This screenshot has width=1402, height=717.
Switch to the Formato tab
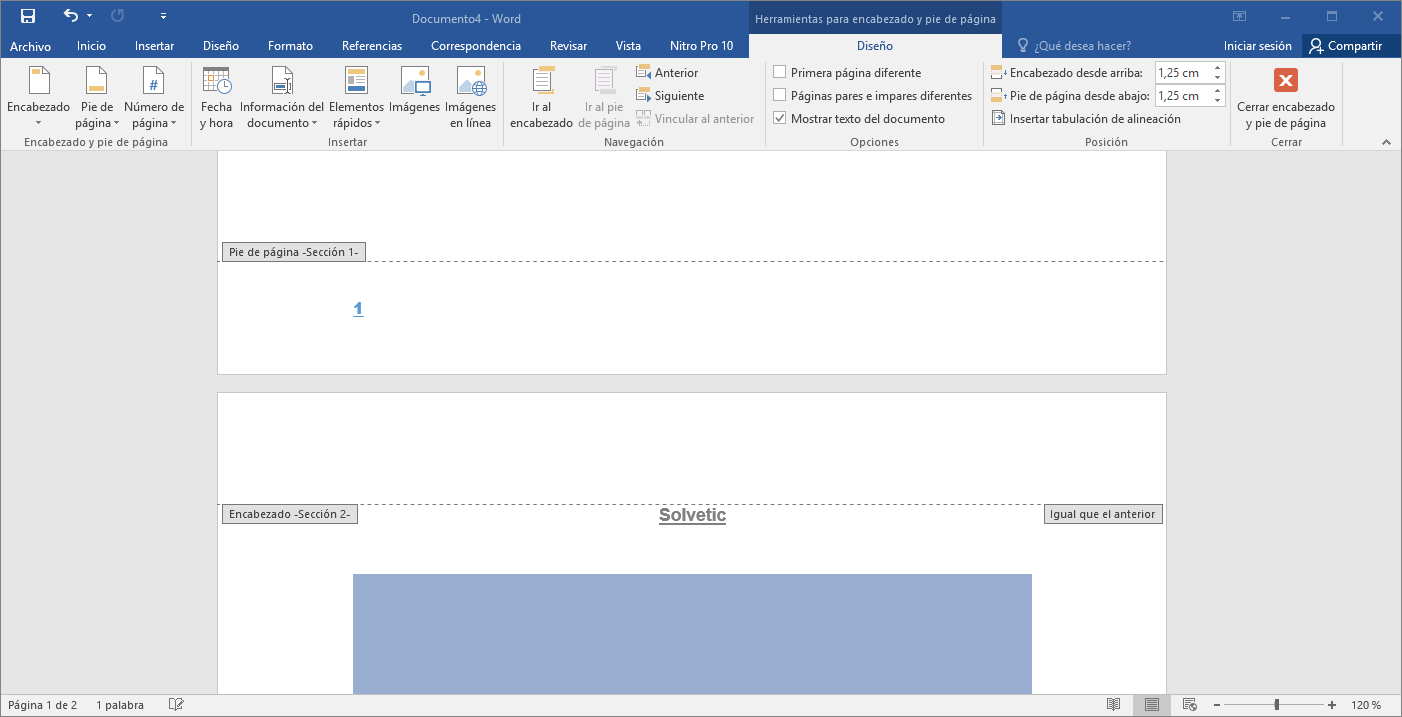click(290, 46)
